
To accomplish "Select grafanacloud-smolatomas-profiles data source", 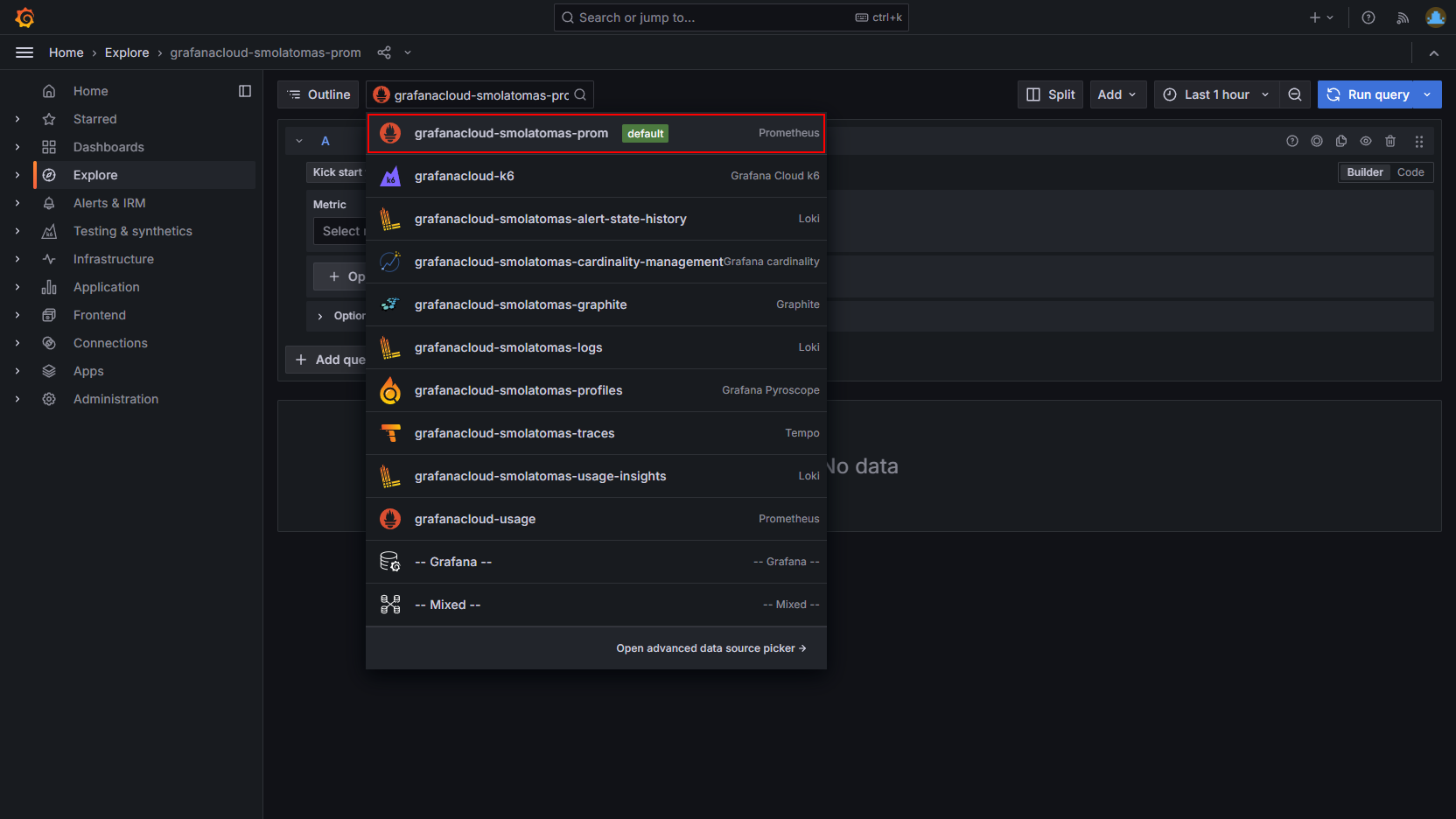I will (596, 390).
